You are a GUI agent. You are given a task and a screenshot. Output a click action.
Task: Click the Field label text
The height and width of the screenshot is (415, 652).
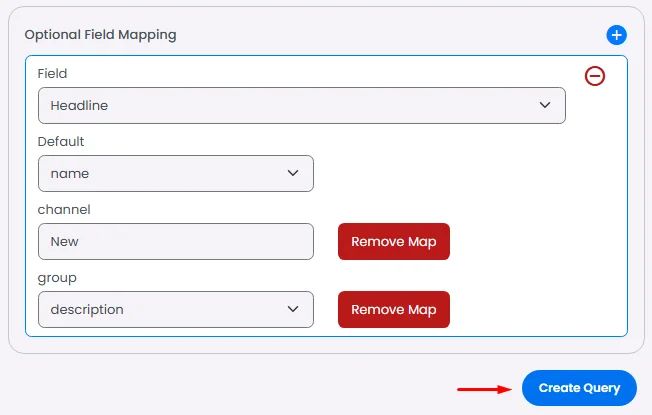point(52,74)
